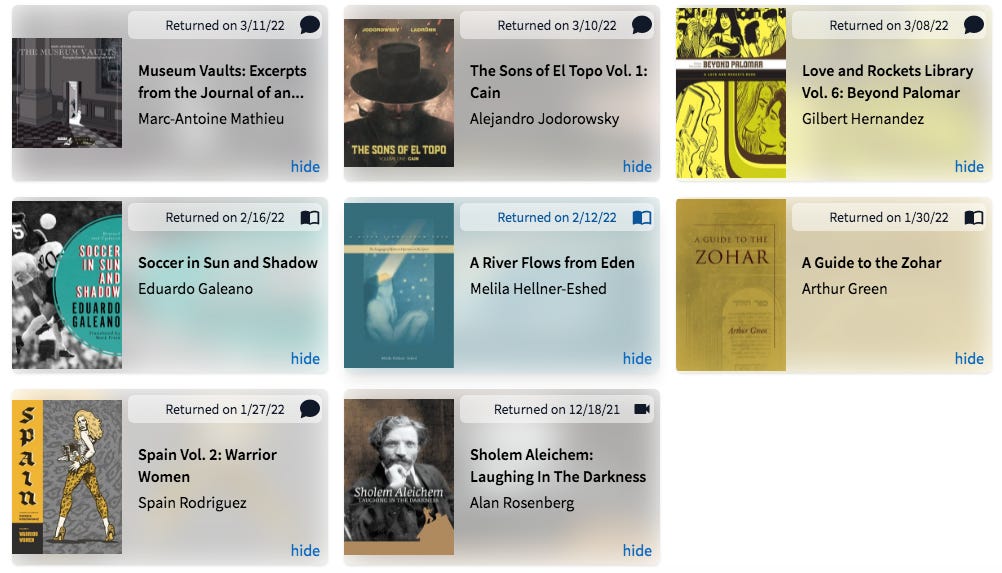Open the Beyond Palomar cover image

tap(731, 93)
